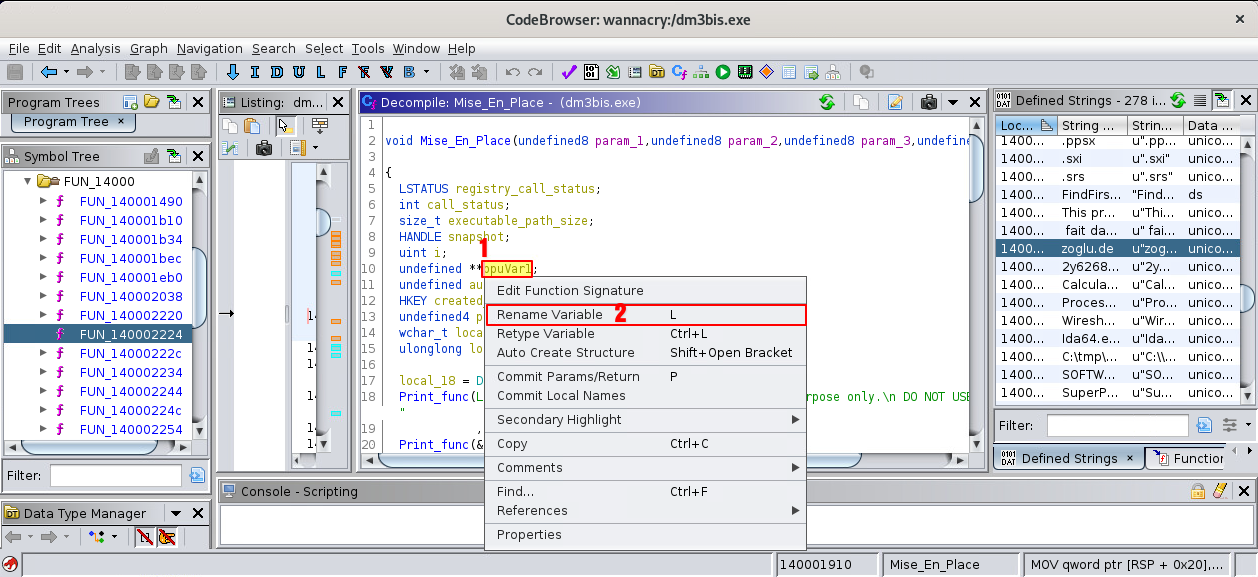The width and height of the screenshot is (1258, 577).
Task: Click the green Run Script play icon
Action: point(722,72)
